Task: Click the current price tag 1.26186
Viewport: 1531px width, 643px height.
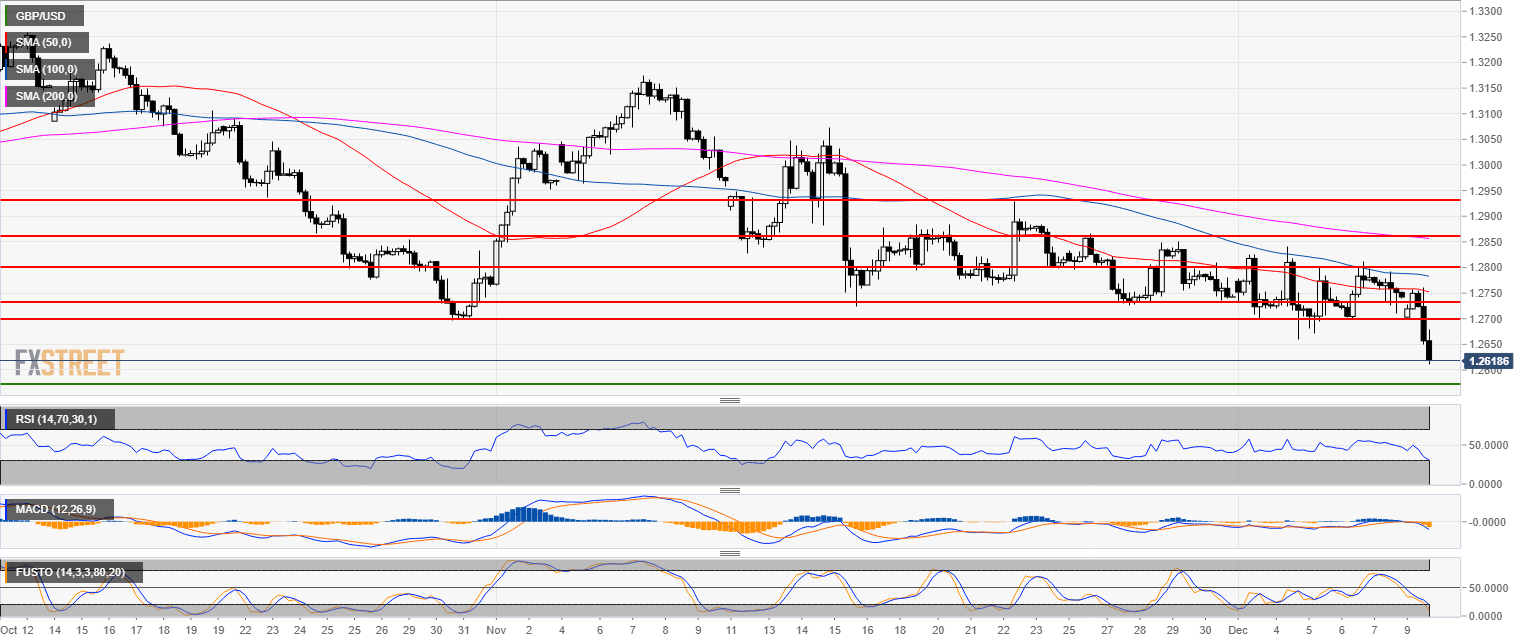Action: coord(1488,360)
